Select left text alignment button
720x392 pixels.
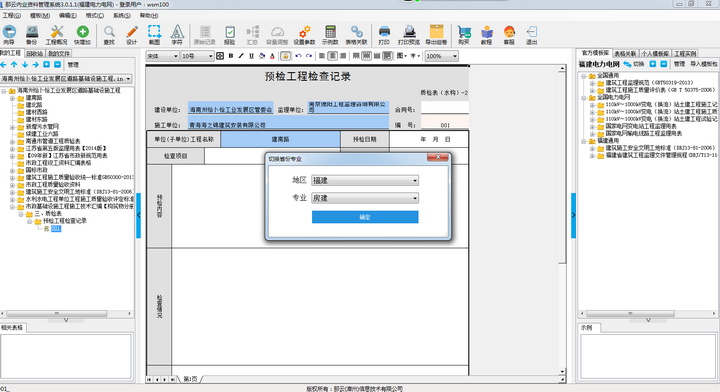(322, 56)
